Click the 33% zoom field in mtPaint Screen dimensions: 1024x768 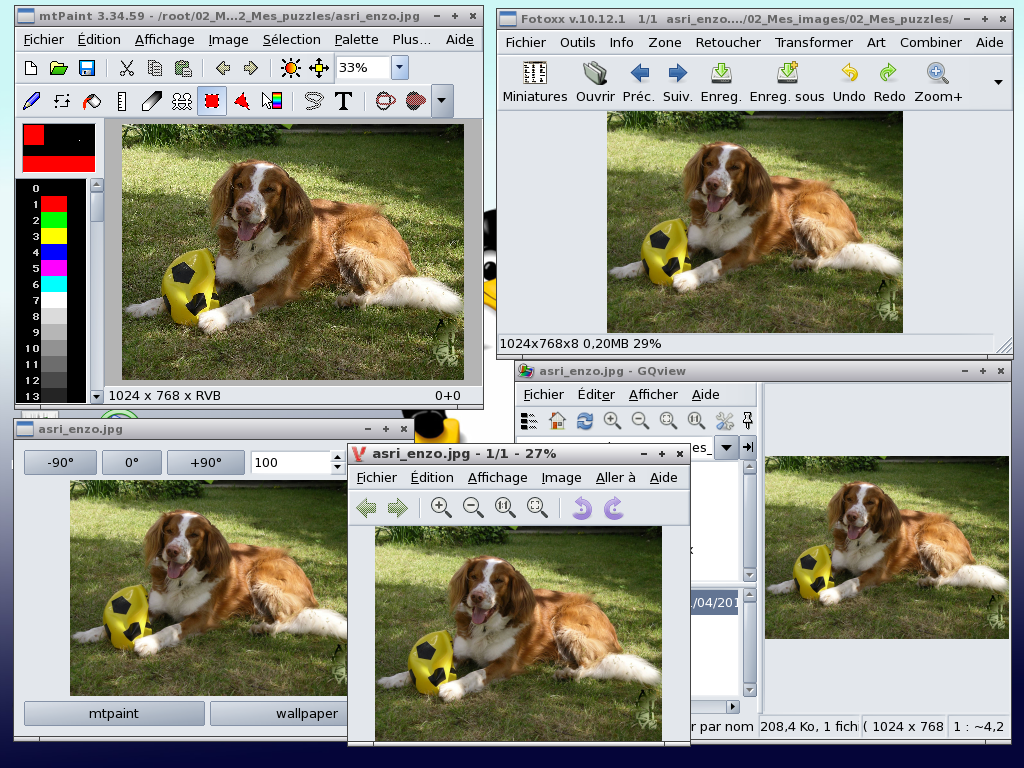tap(364, 67)
